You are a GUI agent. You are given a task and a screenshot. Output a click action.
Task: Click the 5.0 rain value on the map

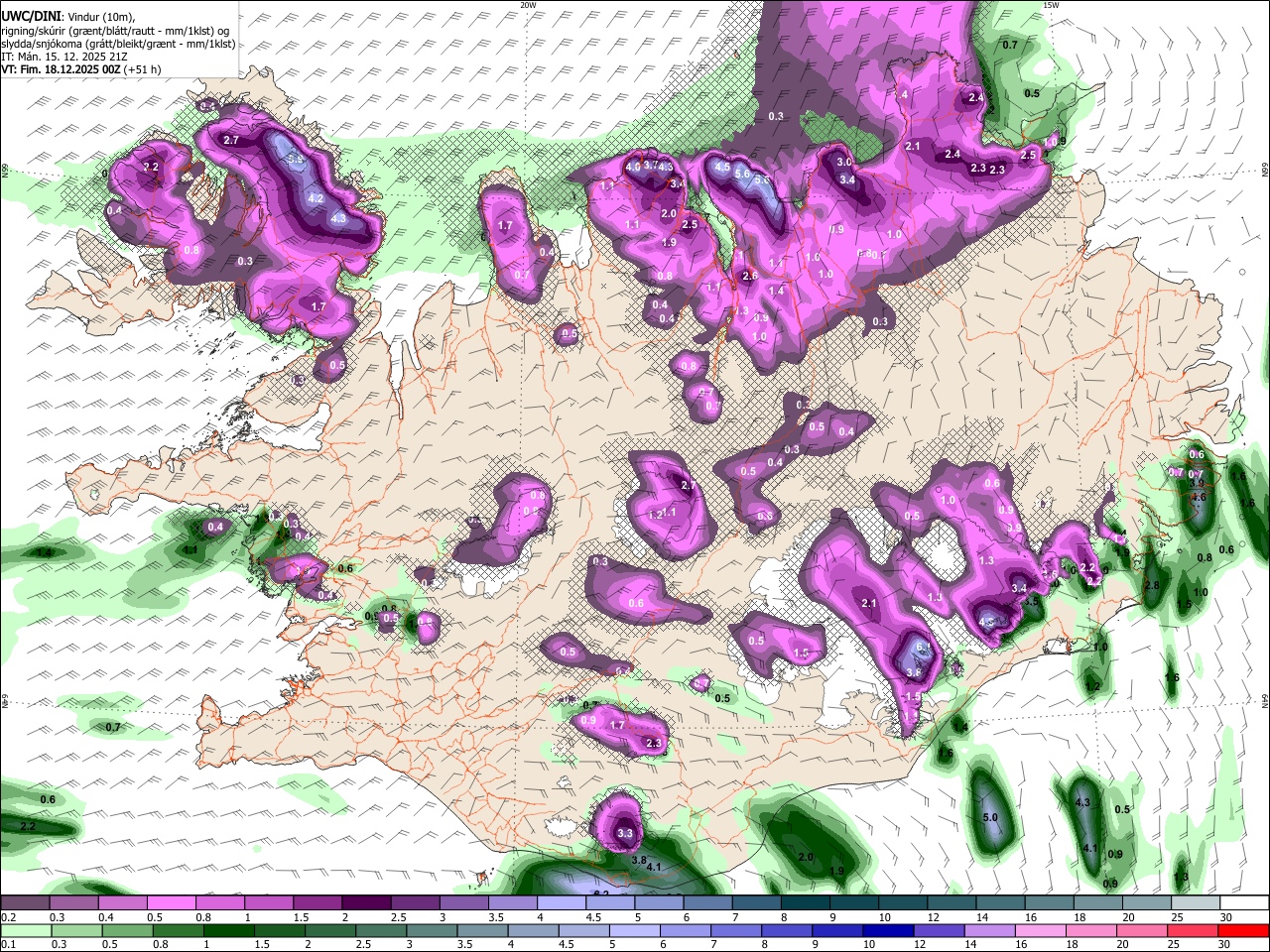[990, 818]
